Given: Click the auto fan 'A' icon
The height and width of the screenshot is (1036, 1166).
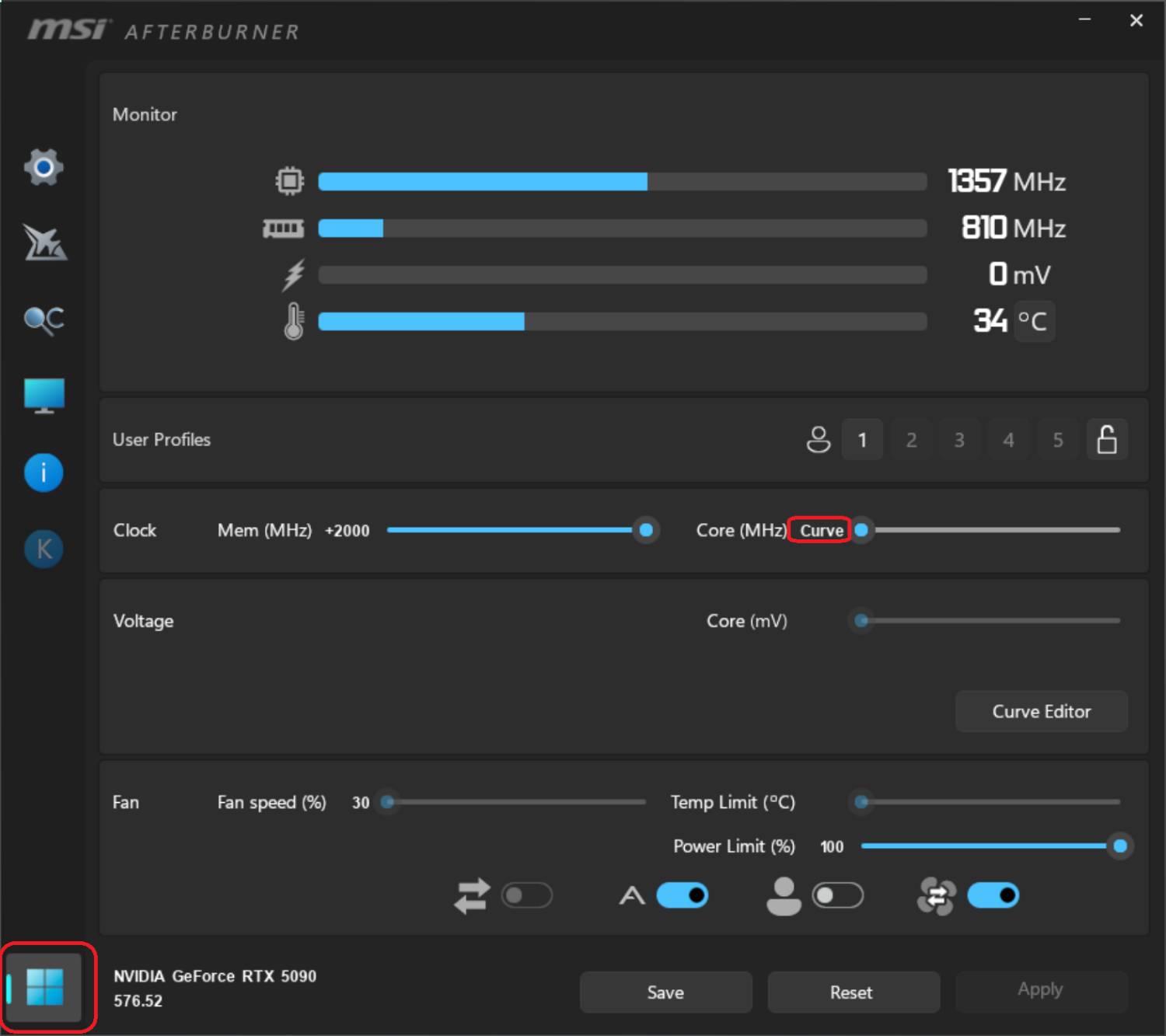Looking at the screenshot, I should click(632, 896).
